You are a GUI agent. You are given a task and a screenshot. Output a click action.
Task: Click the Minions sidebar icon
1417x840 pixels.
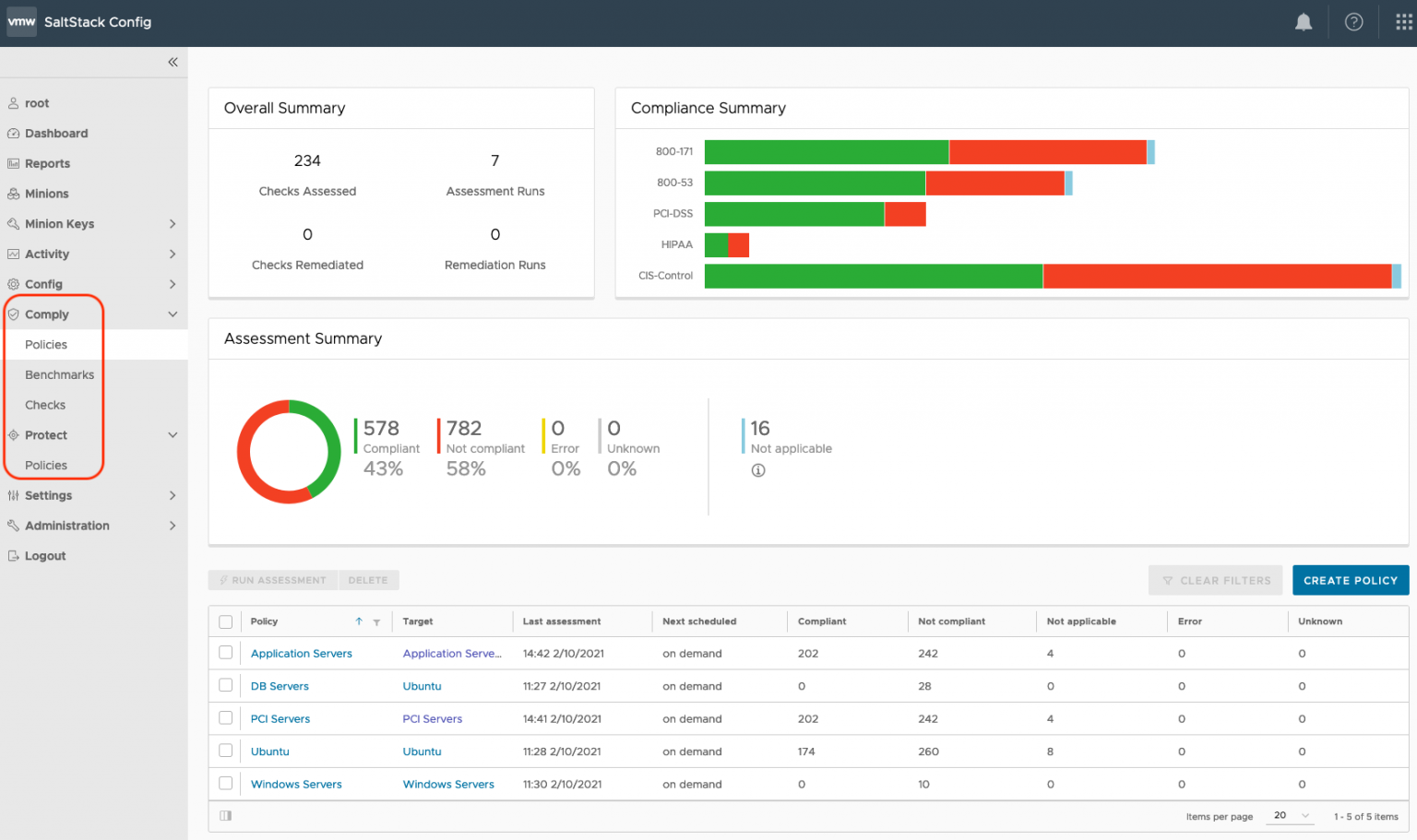13,194
